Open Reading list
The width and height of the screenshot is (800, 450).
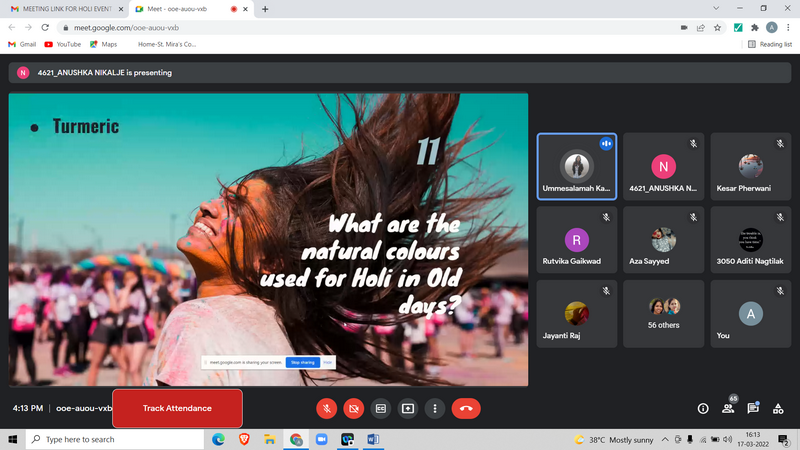click(x=770, y=44)
